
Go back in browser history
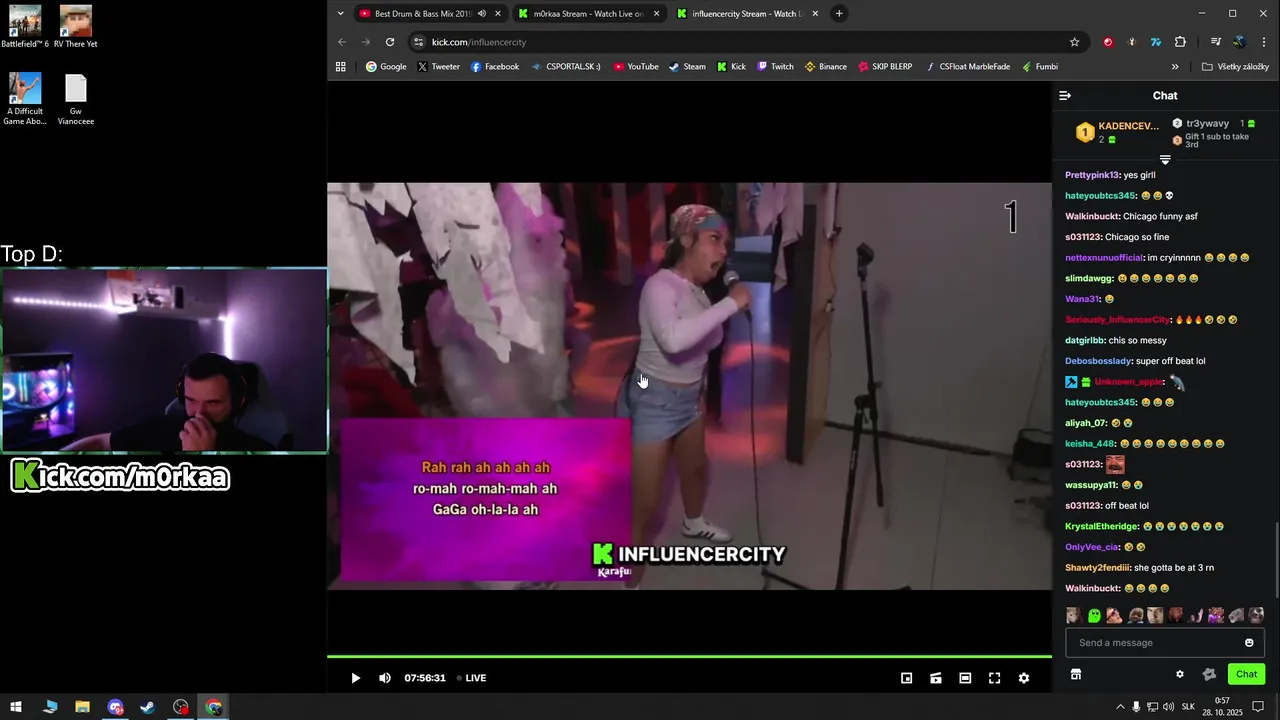[342, 42]
